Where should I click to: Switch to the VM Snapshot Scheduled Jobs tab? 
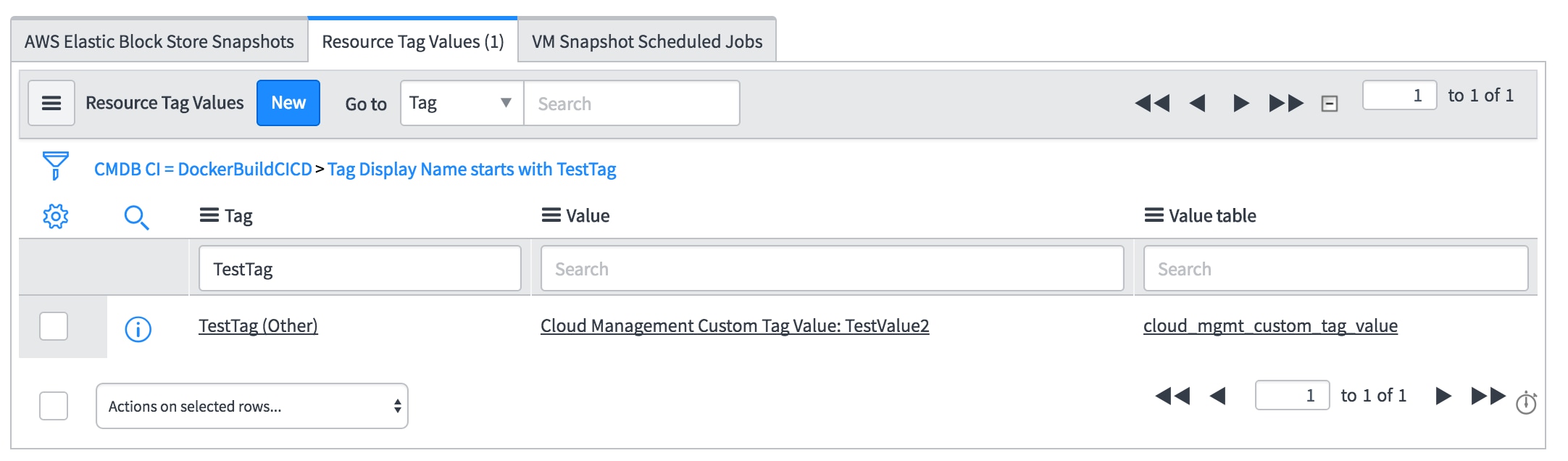pyautogui.click(x=646, y=41)
